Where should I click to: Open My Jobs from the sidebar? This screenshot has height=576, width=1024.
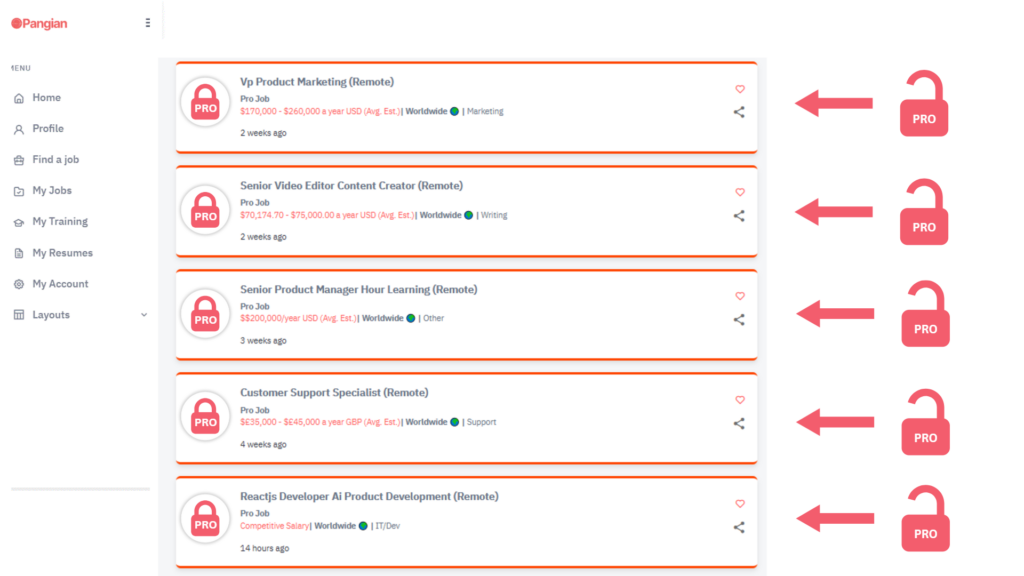(x=52, y=191)
